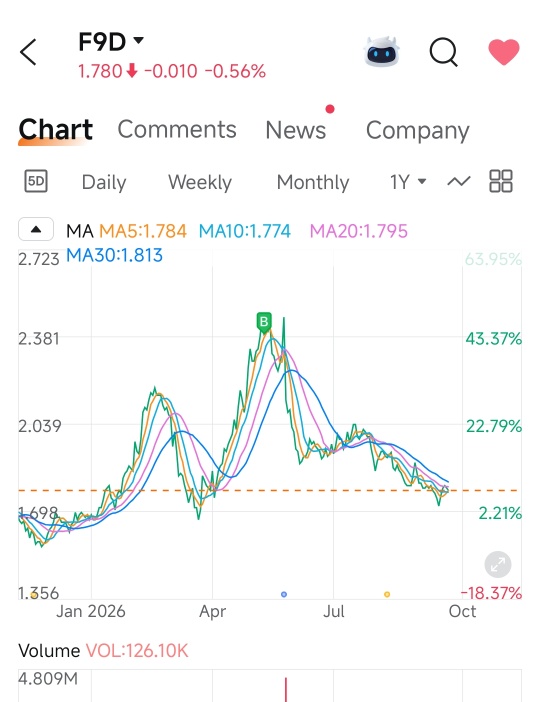Viewport: 540px width, 702px height.
Task: Go back with the left arrow
Action: point(28,52)
